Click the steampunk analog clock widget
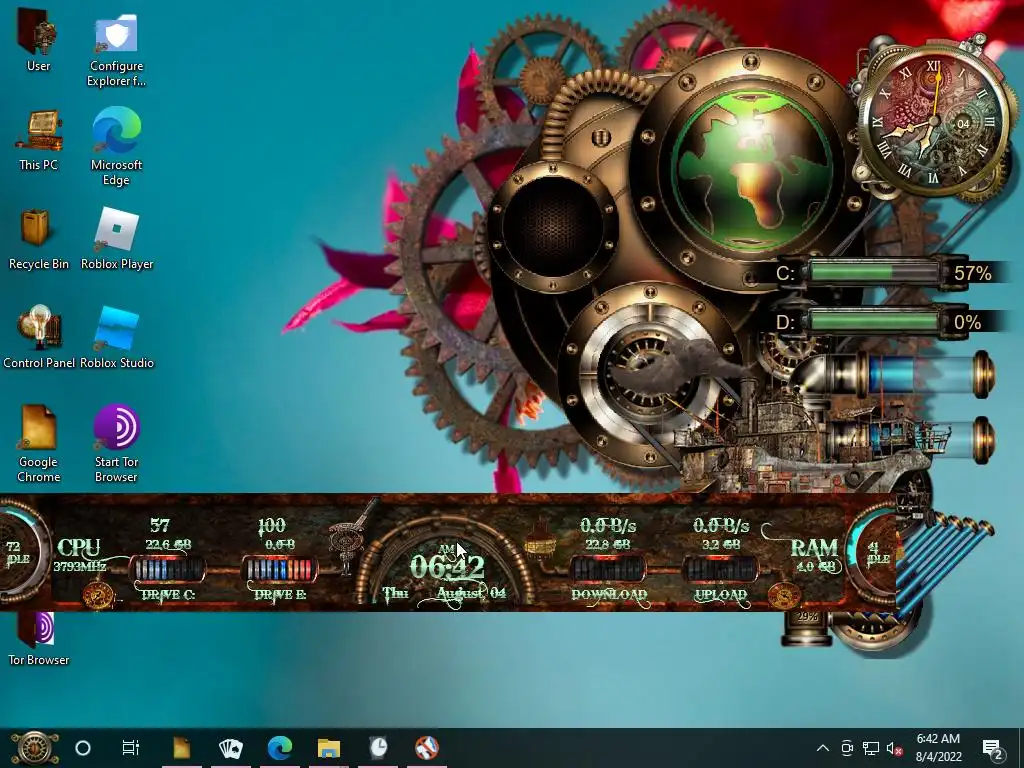 (933, 120)
